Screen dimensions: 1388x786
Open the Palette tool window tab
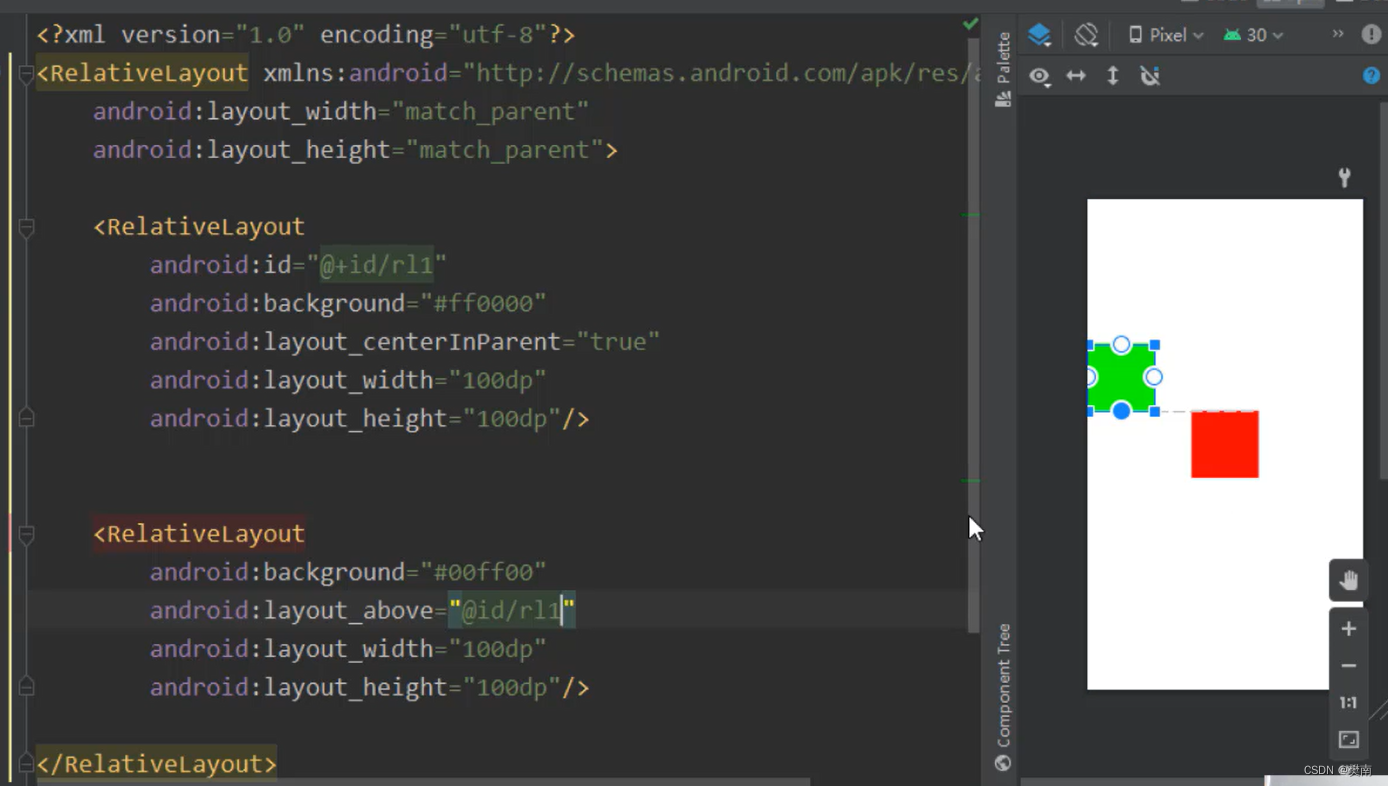click(x=1003, y=69)
